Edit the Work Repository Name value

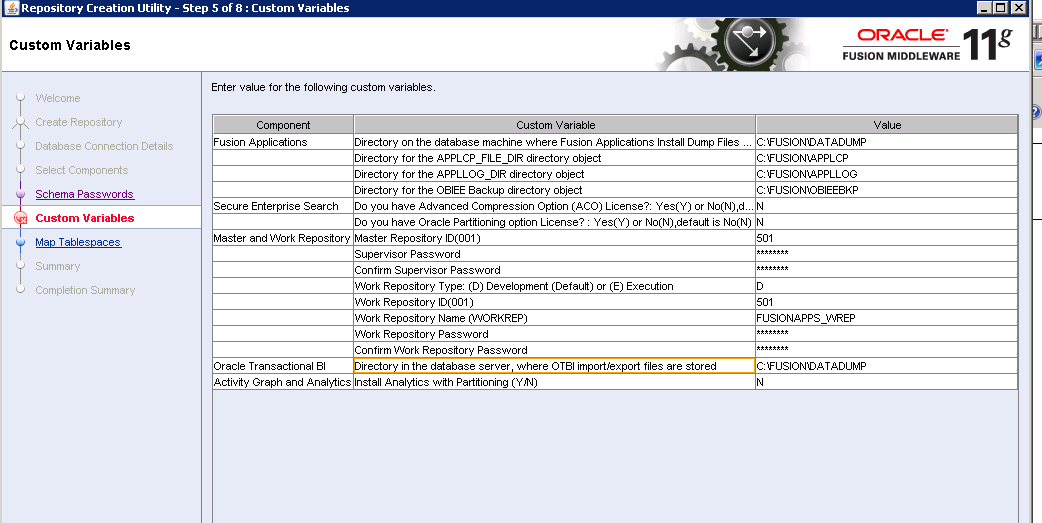pyautogui.click(x=885, y=318)
